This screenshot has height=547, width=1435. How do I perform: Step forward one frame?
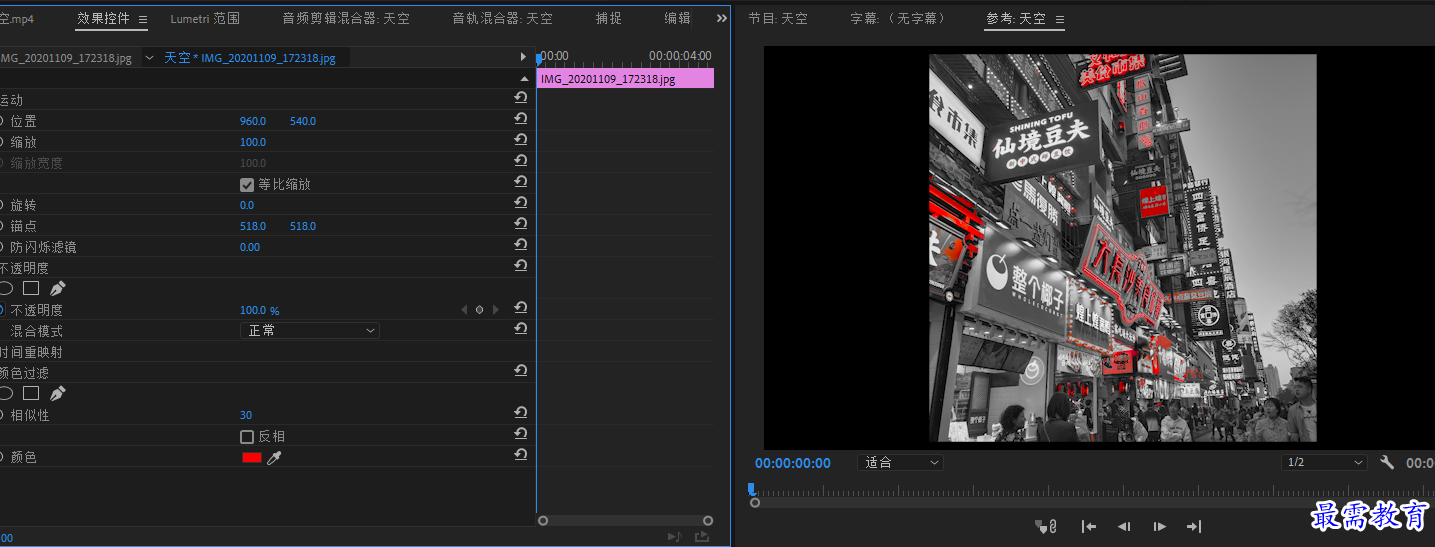[x=1159, y=526]
